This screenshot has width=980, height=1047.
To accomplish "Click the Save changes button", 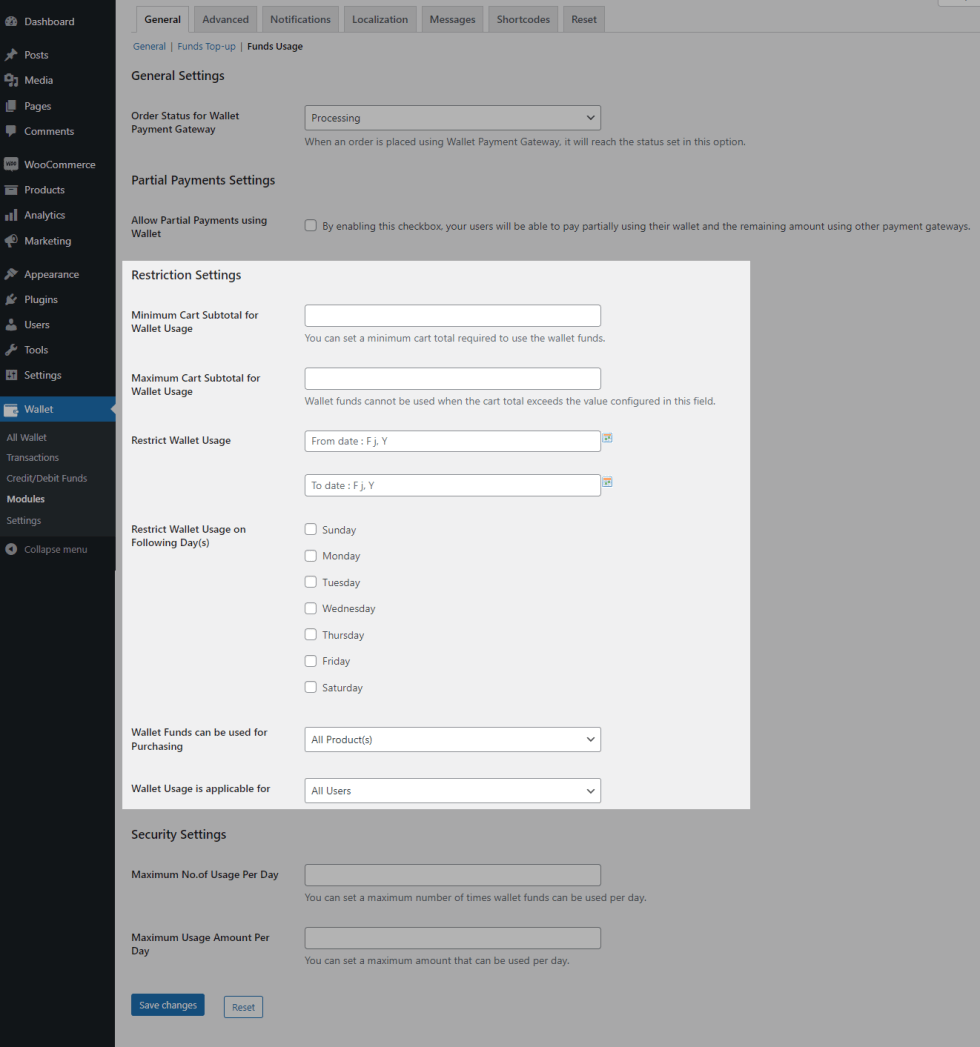I will 168,1005.
